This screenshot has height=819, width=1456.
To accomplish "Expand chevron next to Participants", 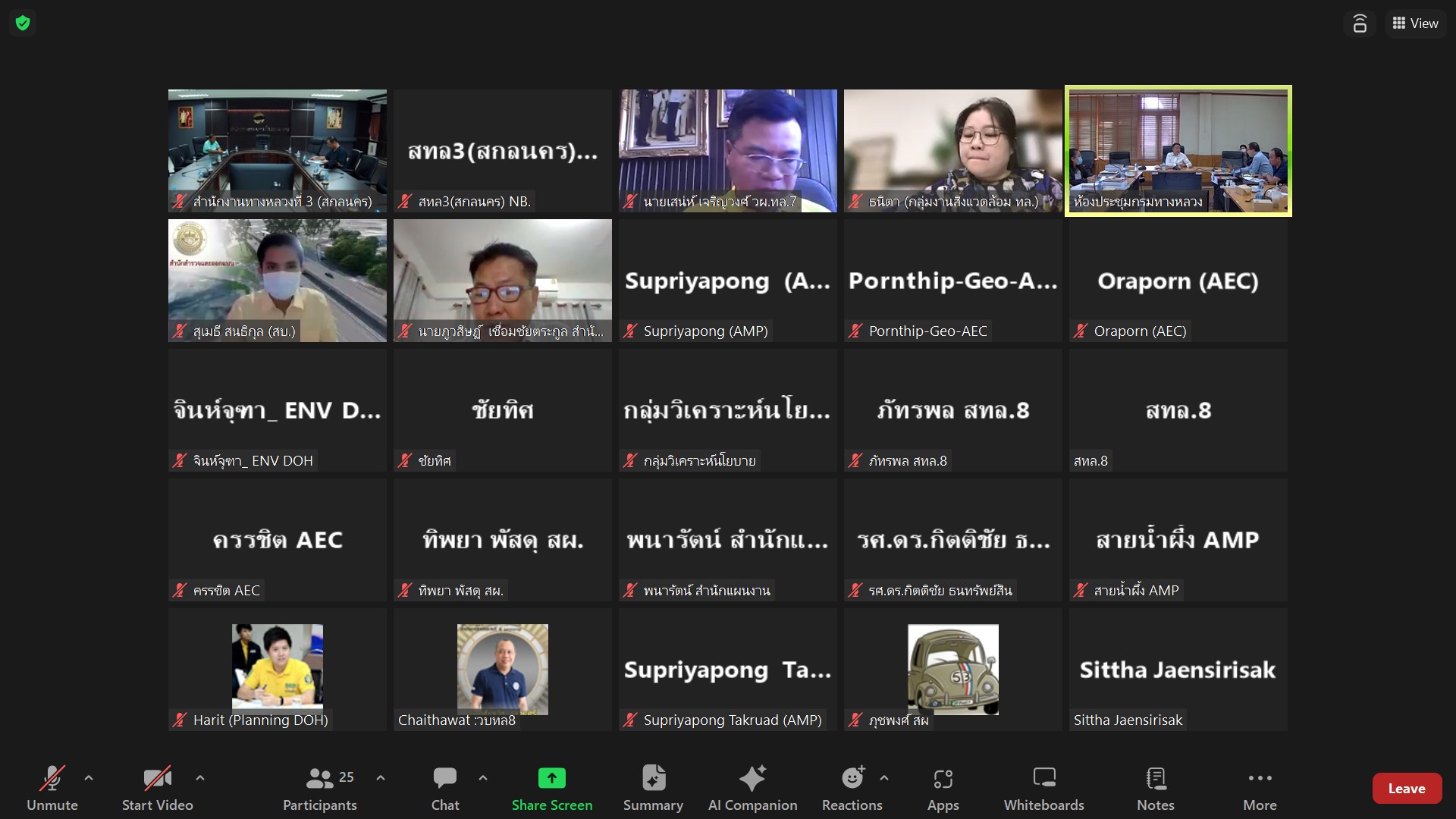I will 381,777.
